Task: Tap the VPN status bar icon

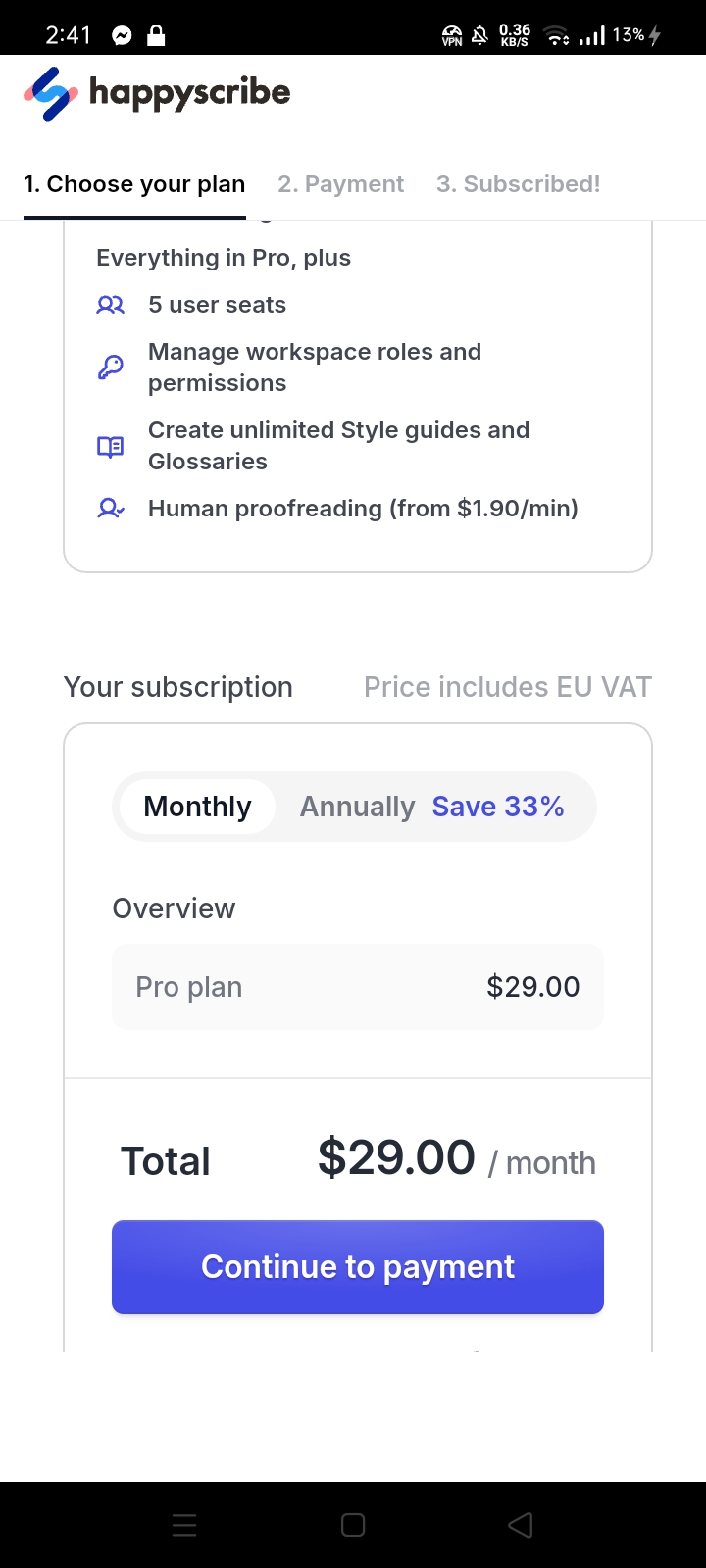Action: 452,36
